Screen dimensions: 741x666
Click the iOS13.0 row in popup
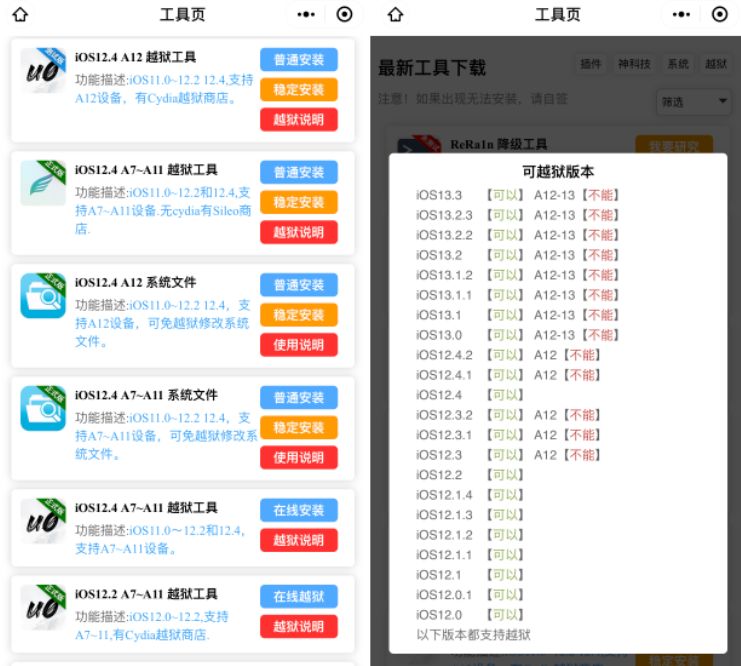(x=517, y=335)
